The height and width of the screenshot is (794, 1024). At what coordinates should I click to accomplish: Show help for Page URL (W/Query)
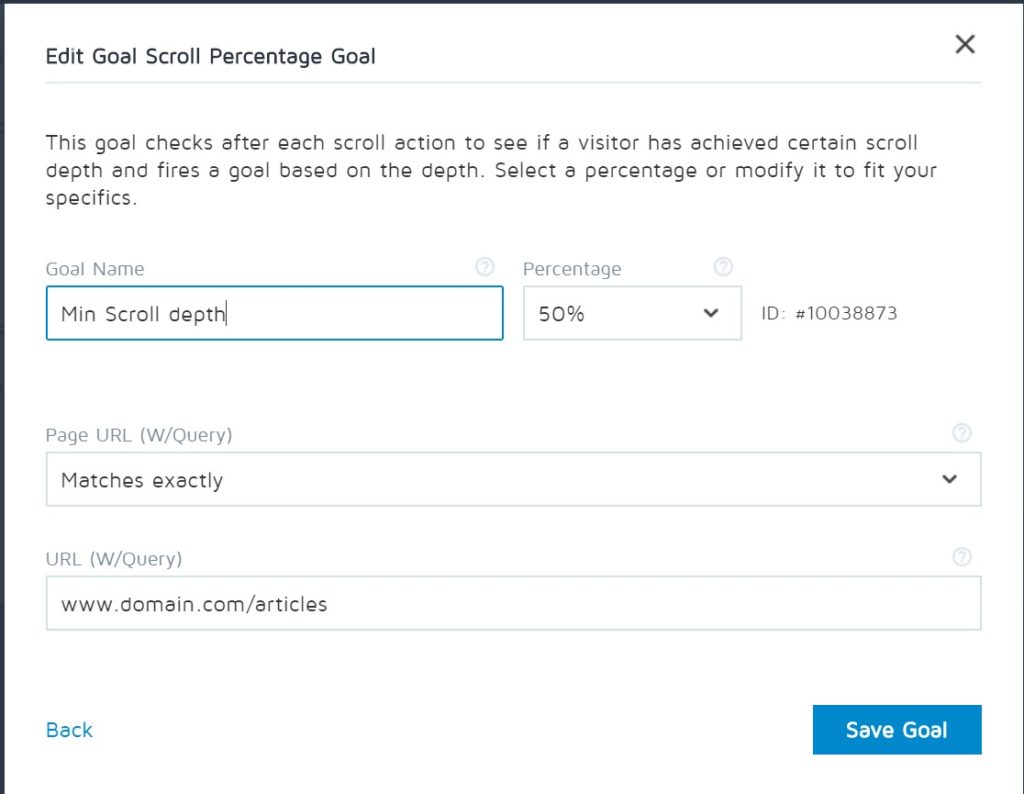tap(962, 433)
